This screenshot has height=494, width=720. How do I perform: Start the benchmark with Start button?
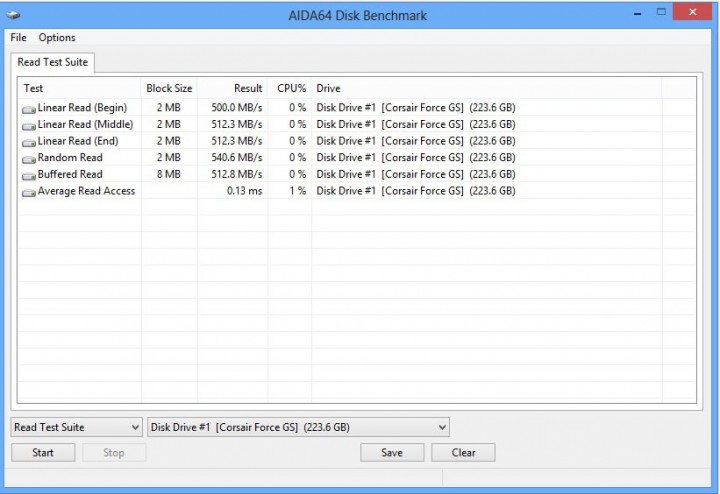point(43,453)
